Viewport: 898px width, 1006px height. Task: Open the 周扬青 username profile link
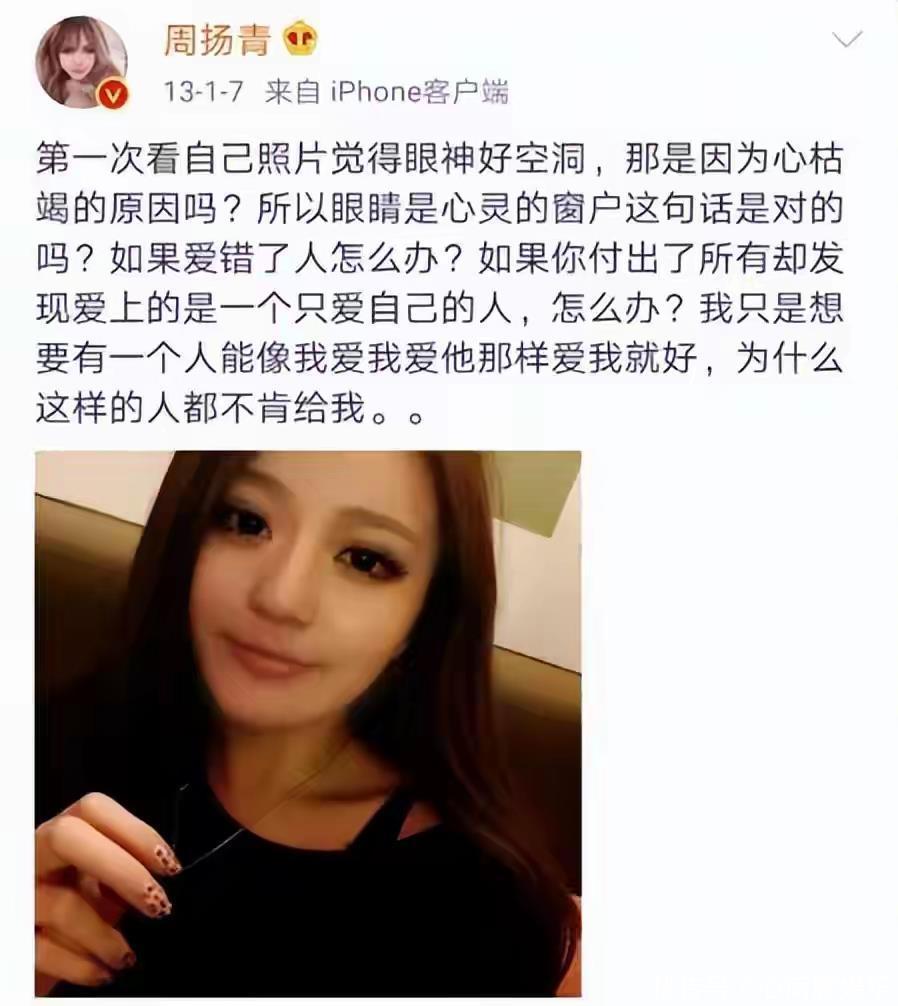pos(217,40)
